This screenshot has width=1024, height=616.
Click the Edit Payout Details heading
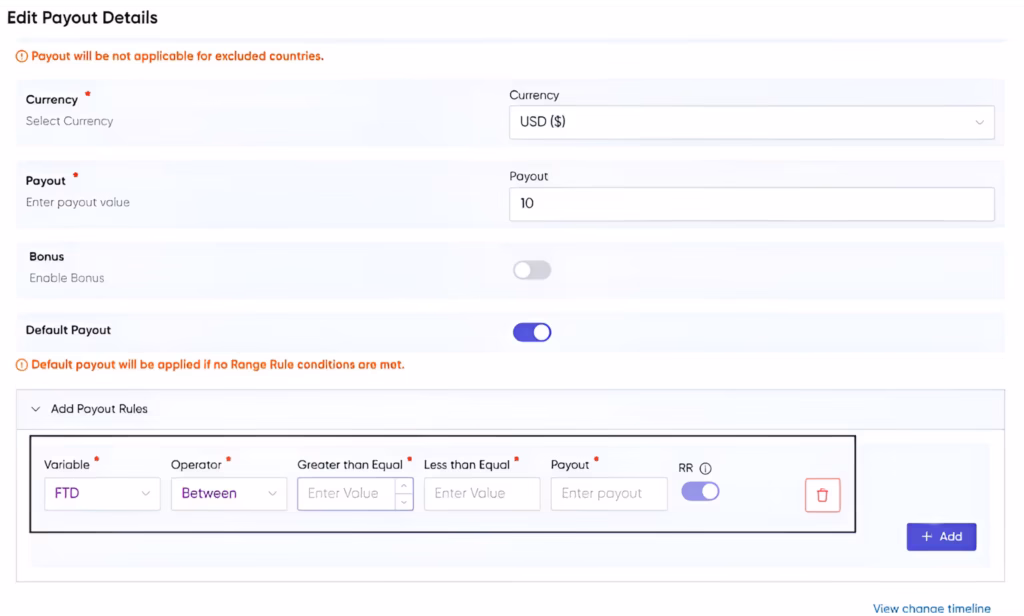(x=82, y=18)
